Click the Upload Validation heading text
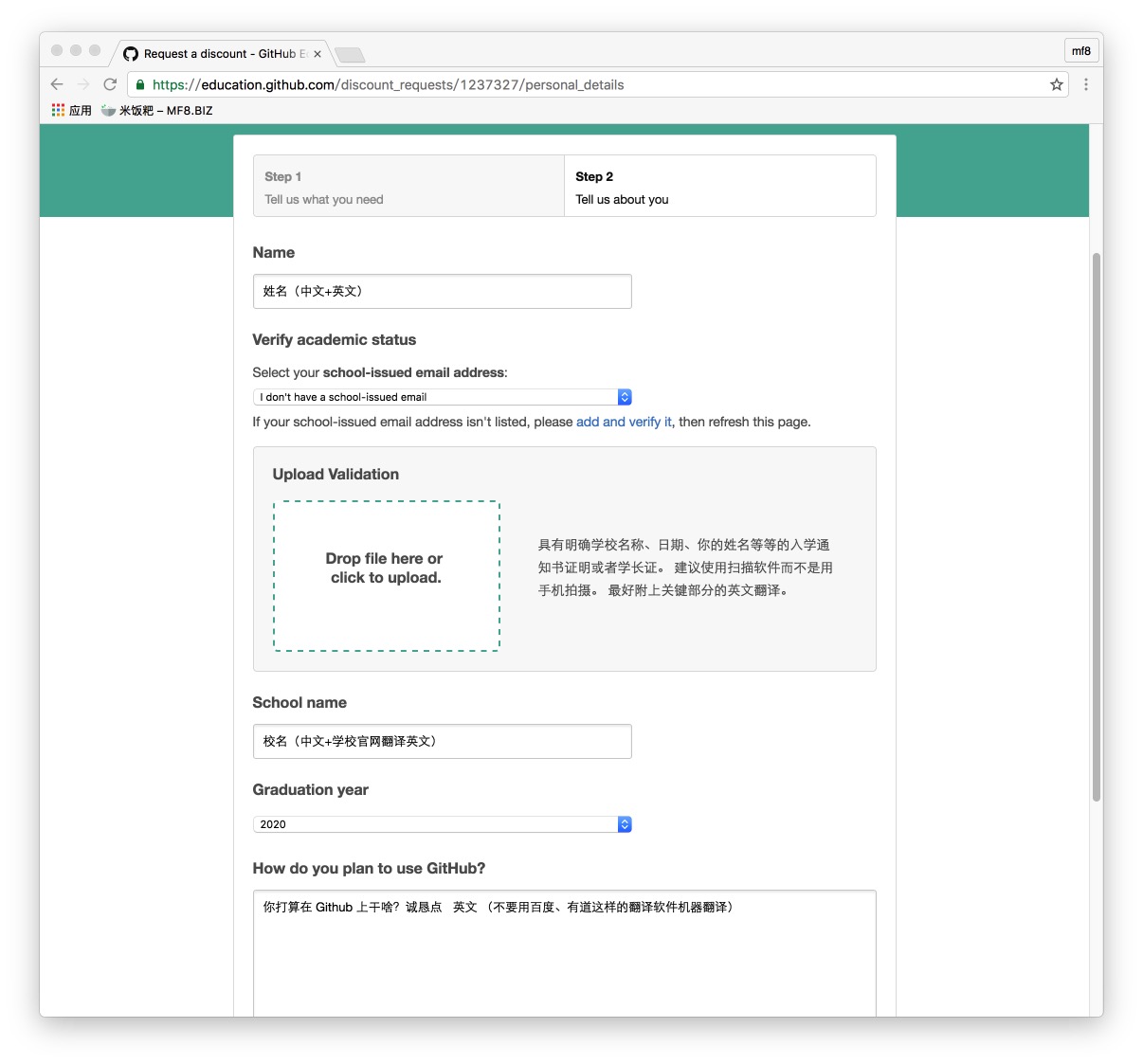1143x1064 pixels. coord(336,474)
